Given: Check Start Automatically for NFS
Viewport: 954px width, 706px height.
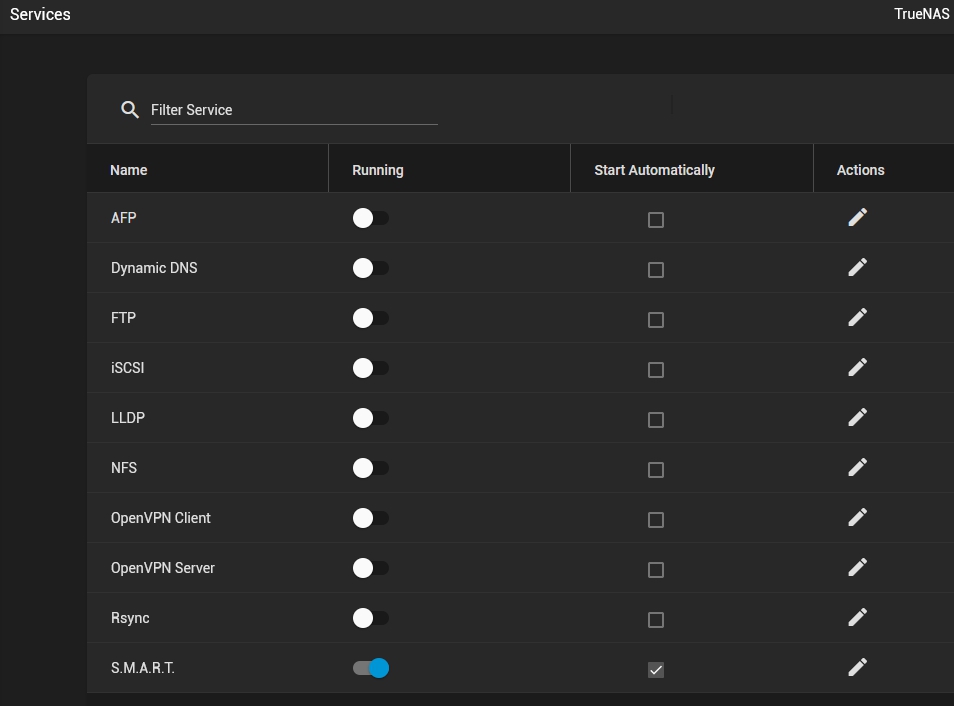Looking at the screenshot, I should pyautogui.click(x=655, y=470).
